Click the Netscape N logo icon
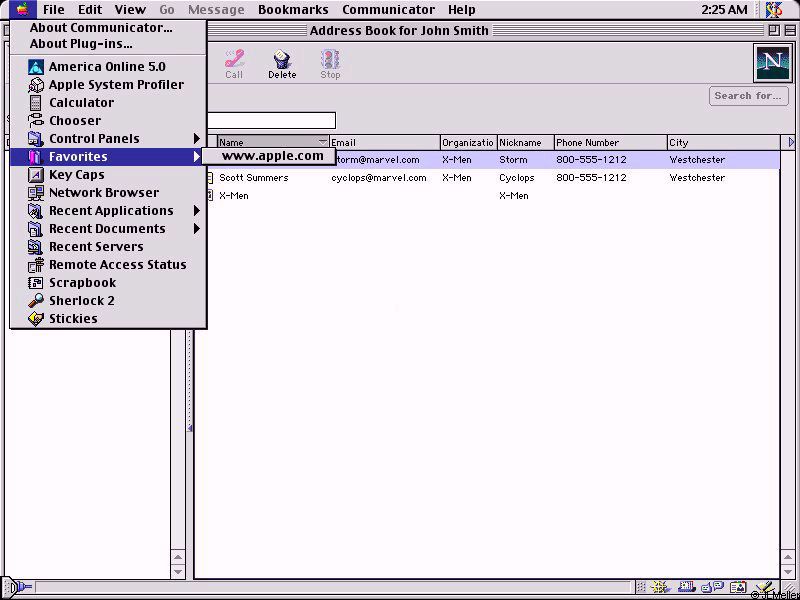The height and width of the screenshot is (600, 800). 771,63
